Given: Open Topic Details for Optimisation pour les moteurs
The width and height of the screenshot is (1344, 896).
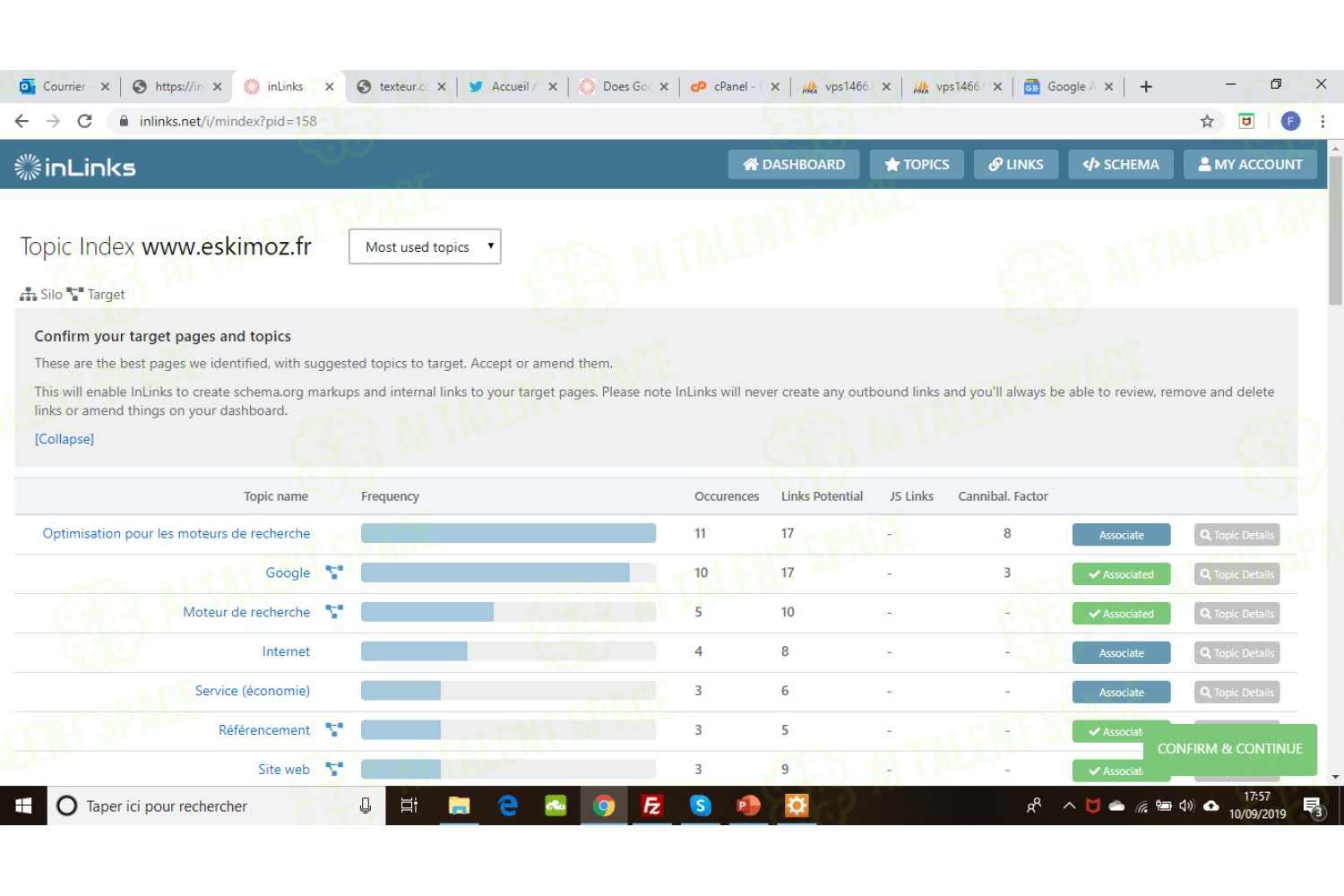Looking at the screenshot, I should coord(1236,535).
